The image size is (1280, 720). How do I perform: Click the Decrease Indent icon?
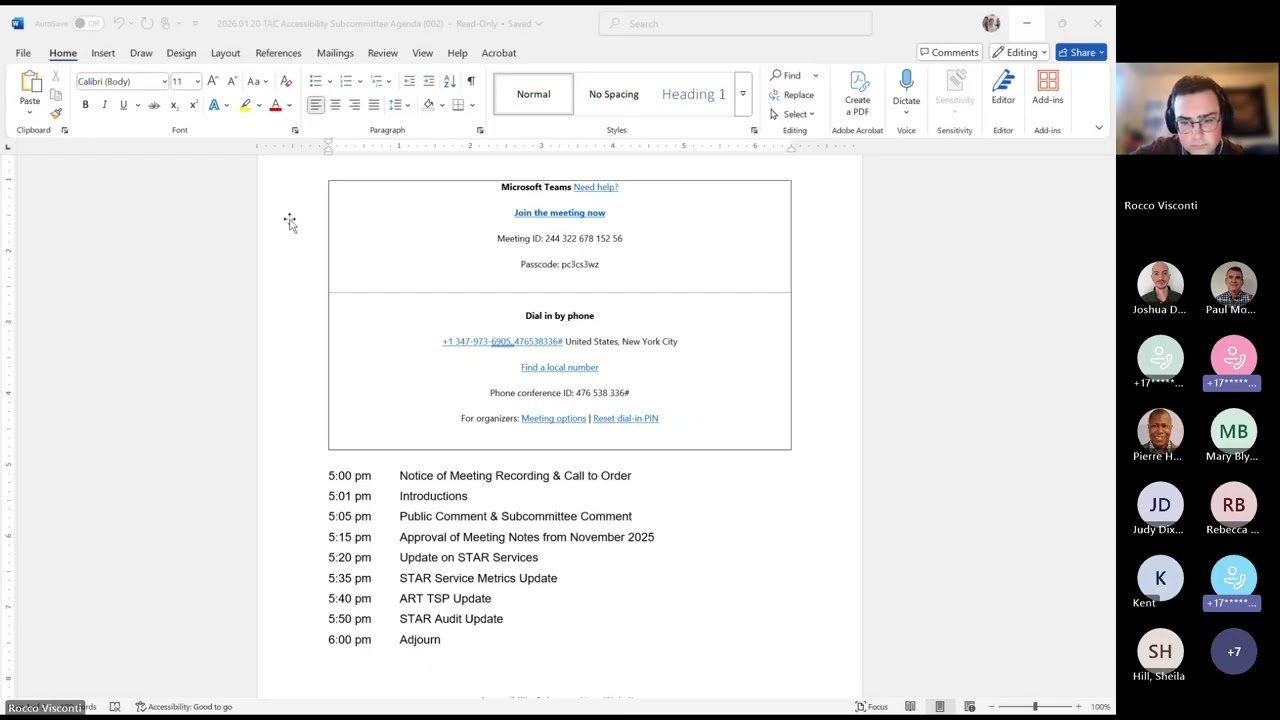click(409, 81)
